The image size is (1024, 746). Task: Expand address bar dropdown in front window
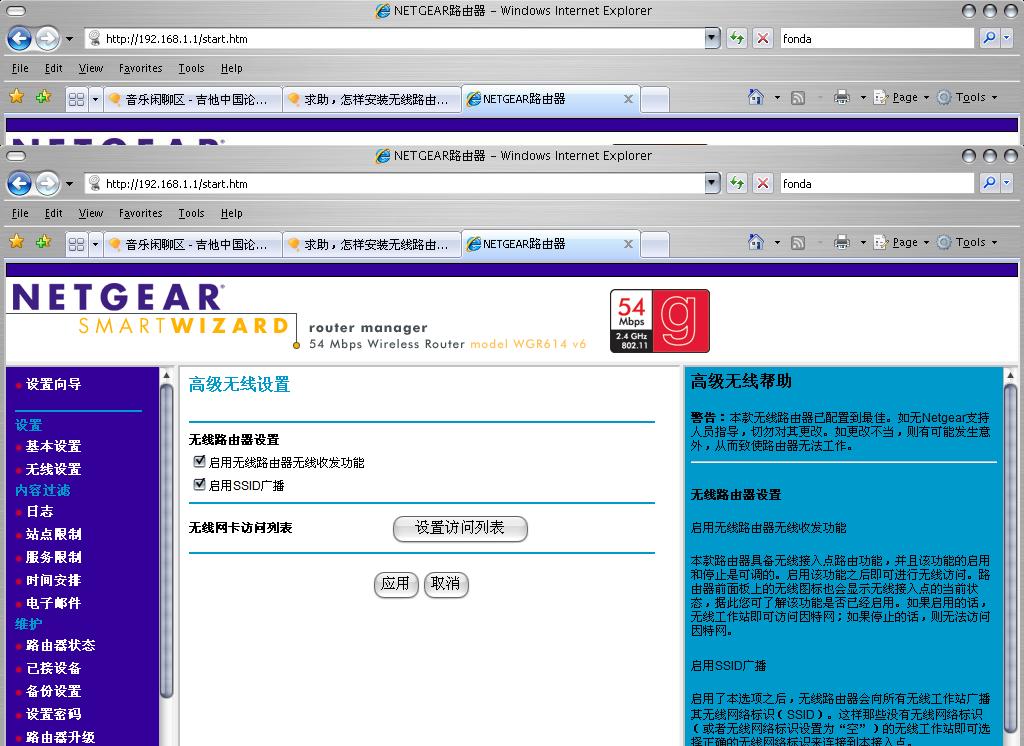click(x=712, y=183)
